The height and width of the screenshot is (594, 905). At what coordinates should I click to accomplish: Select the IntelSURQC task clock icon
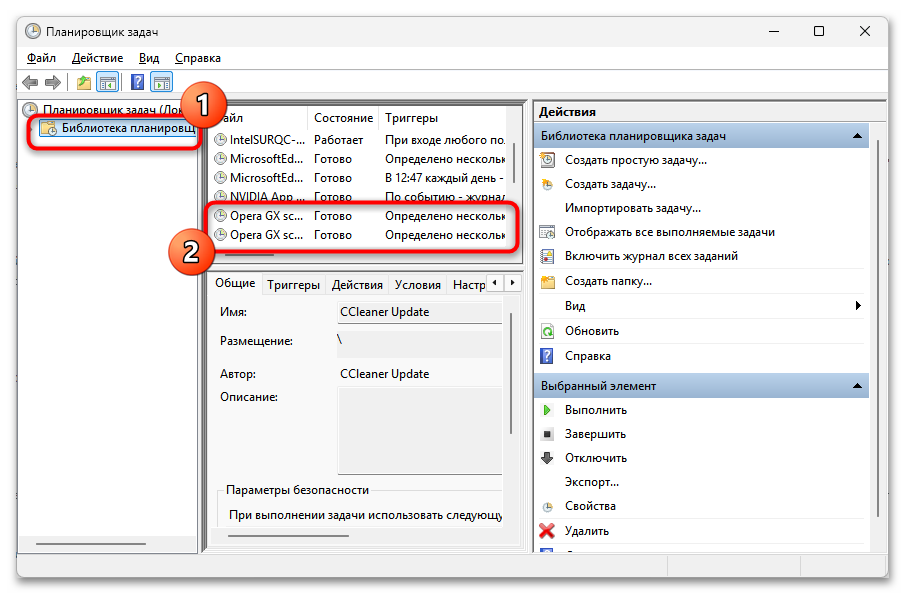coord(220,140)
